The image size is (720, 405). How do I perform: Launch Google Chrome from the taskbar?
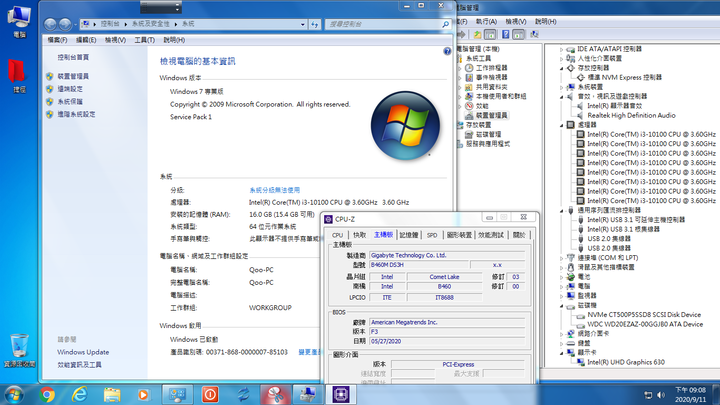[x=47, y=394]
